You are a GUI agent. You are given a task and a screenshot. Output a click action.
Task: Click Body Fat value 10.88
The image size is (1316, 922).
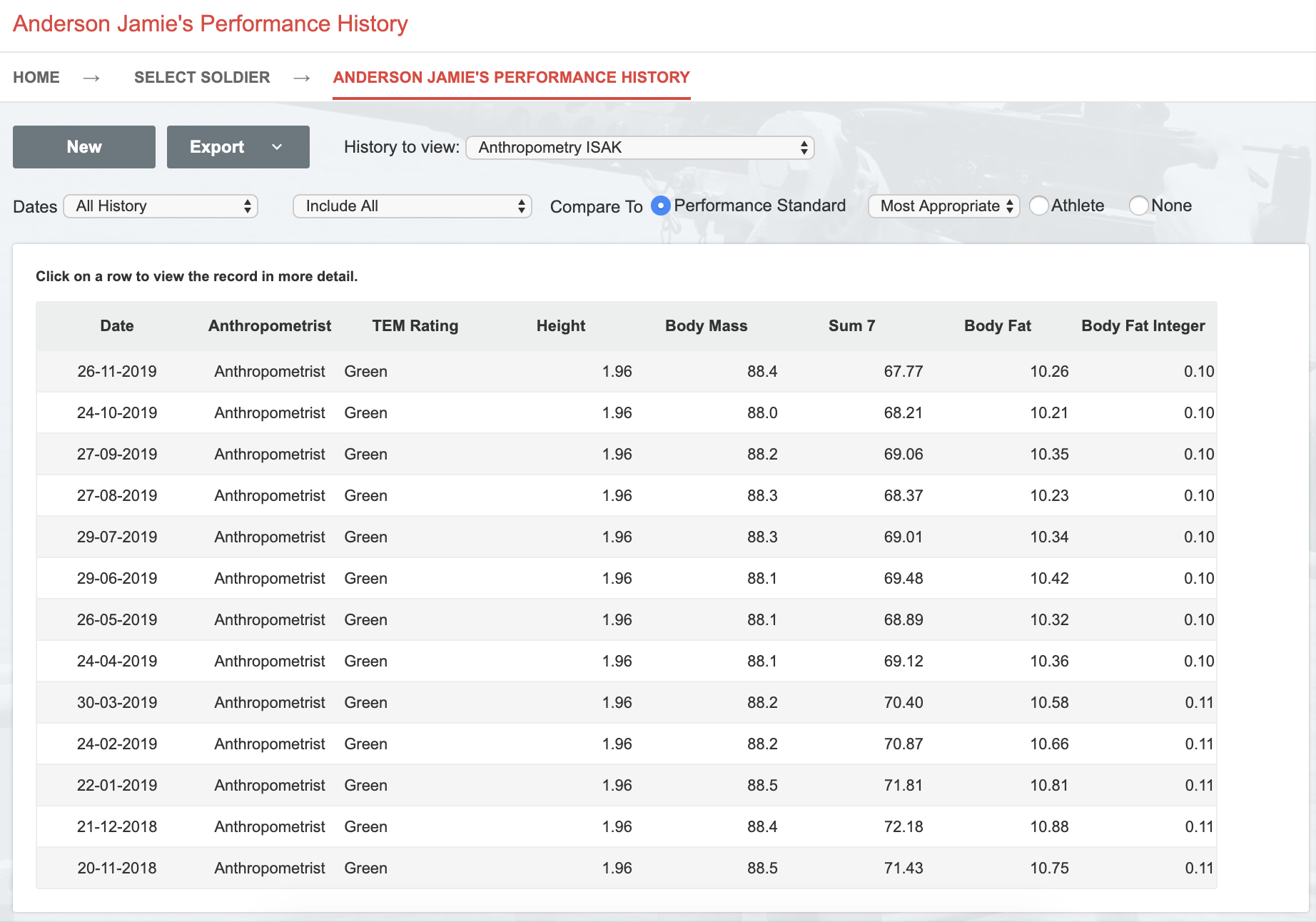pyautogui.click(x=1049, y=827)
